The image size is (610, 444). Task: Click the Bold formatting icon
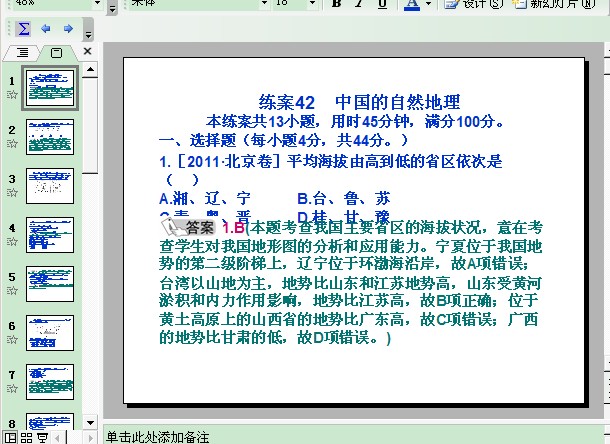click(x=336, y=5)
